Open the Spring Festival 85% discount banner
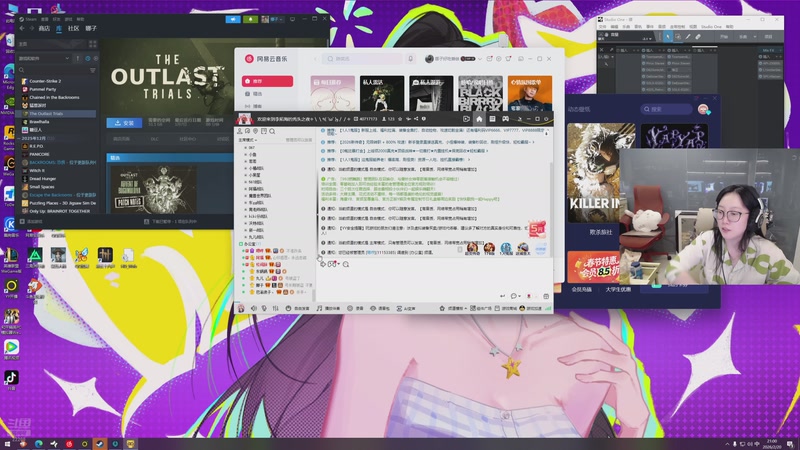This screenshot has height=450, width=800. (594, 266)
